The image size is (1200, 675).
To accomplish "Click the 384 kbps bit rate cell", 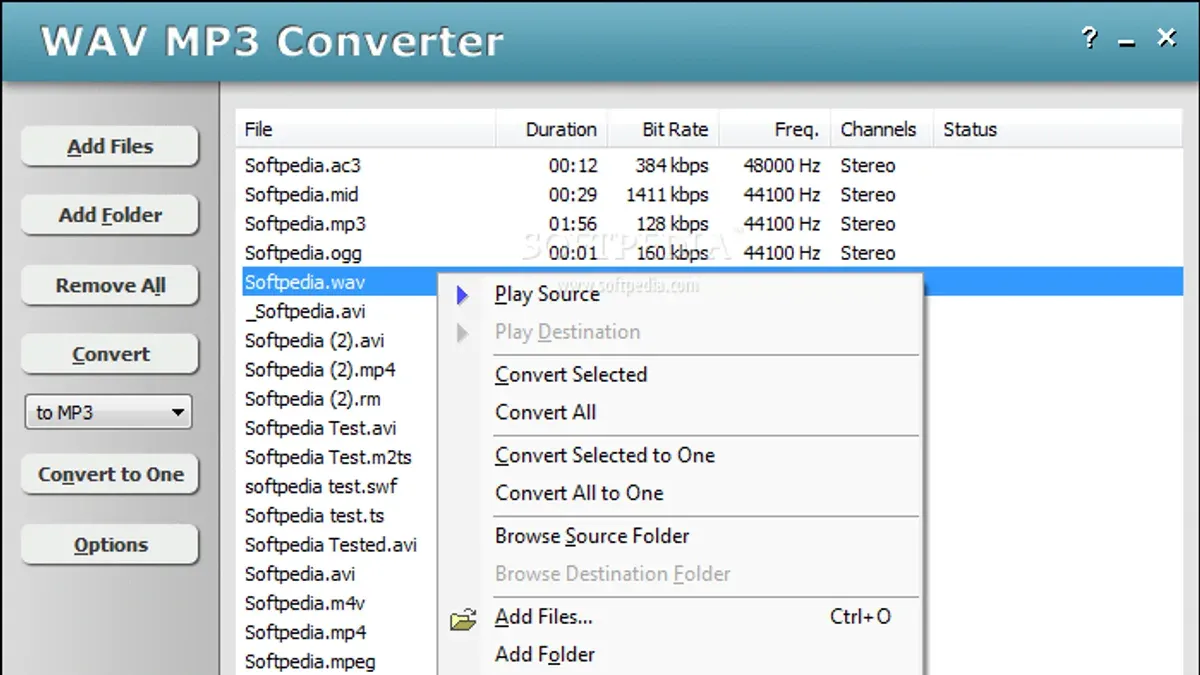I will tap(671, 166).
